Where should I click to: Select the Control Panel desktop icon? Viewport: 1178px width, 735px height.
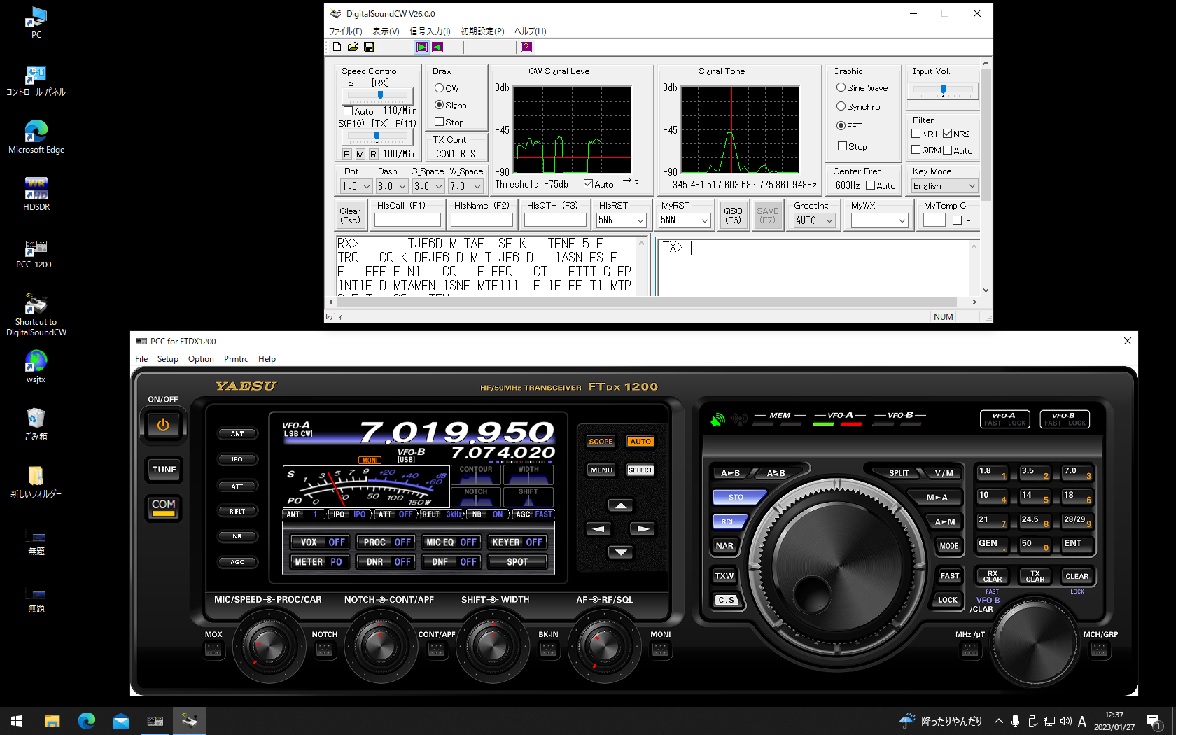36,81
